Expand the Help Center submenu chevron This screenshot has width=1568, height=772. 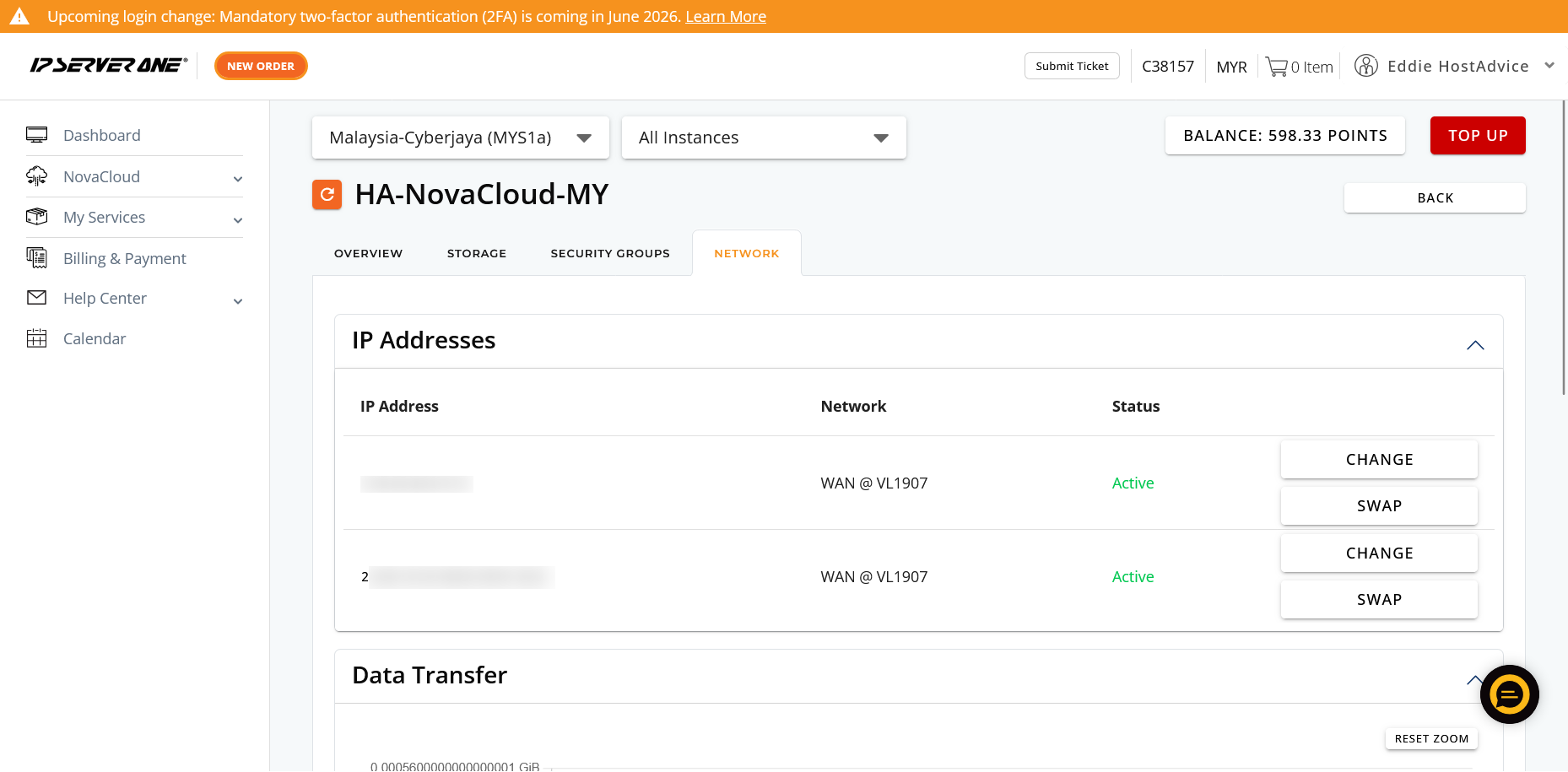pyautogui.click(x=238, y=301)
